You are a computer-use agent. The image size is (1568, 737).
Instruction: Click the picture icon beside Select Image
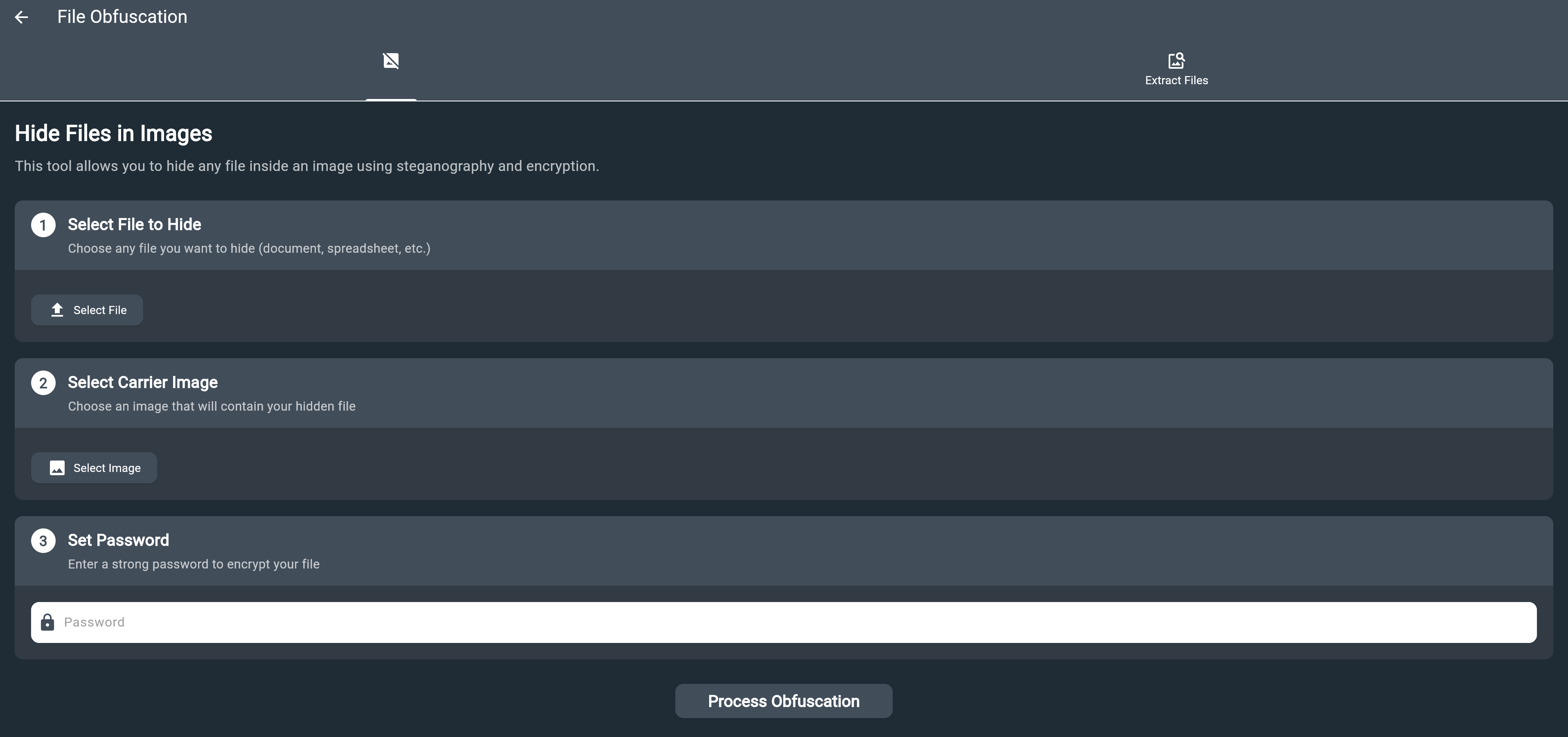click(x=57, y=468)
